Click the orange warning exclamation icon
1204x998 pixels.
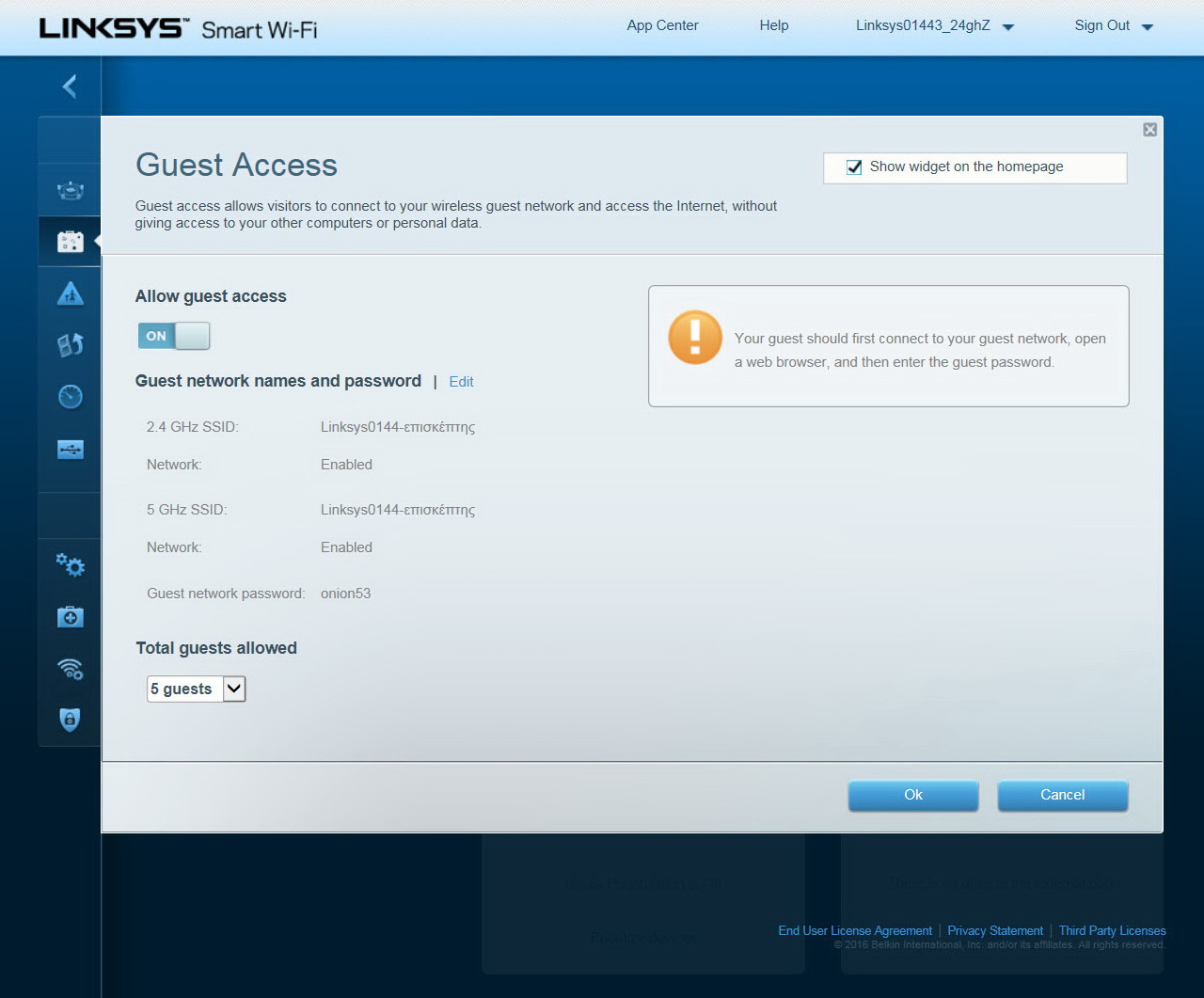[x=695, y=337]
